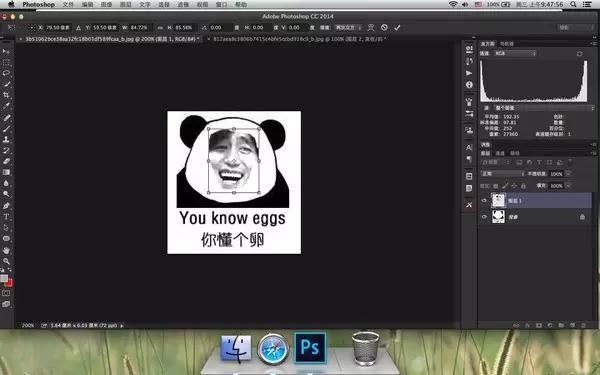Image resolution: width=600 pixels, height=375 pixels.
Task: Toggle the width-height link icon
Action: [160, 28]
